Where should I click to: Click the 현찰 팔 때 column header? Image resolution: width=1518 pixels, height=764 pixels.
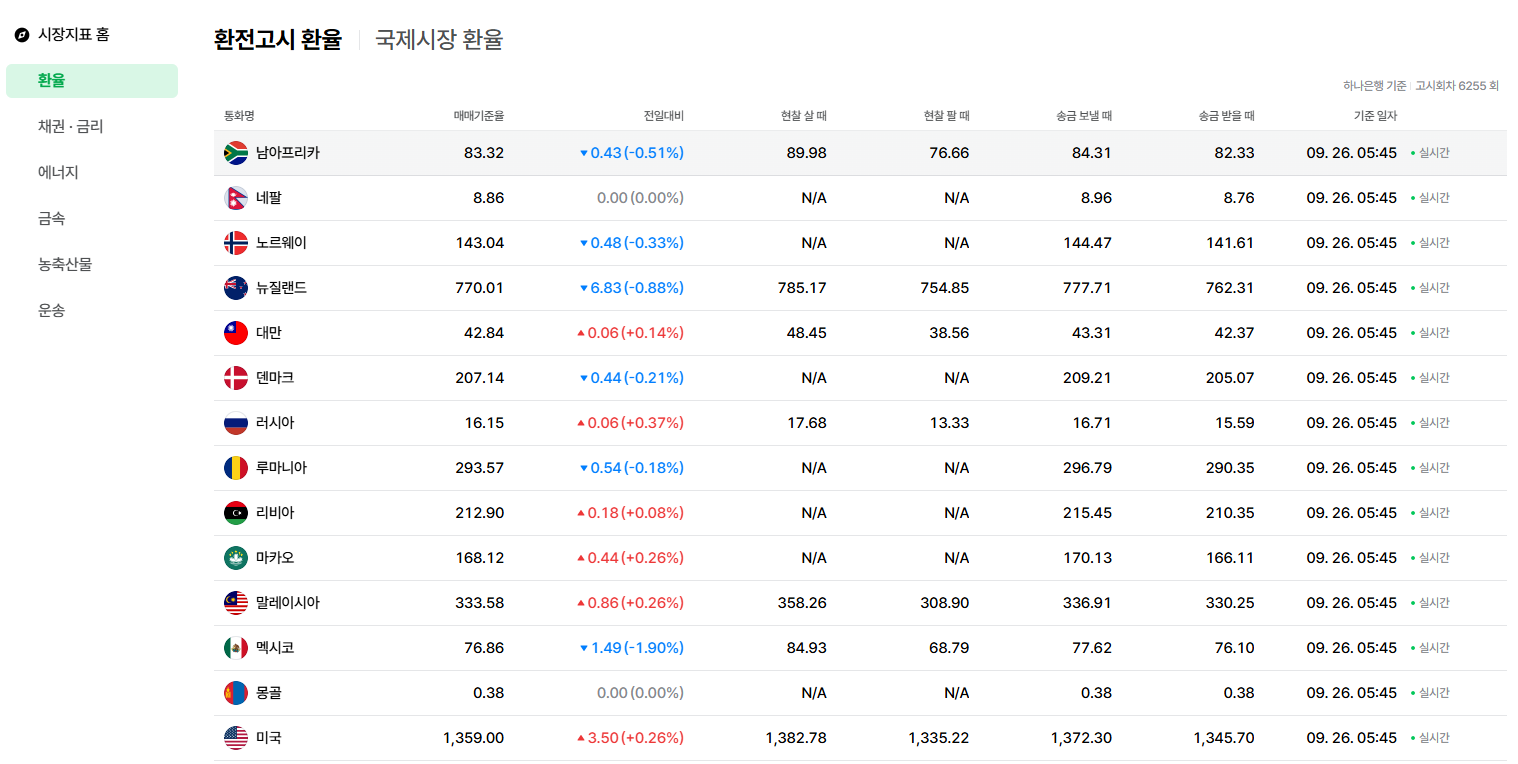pos(947,116)
